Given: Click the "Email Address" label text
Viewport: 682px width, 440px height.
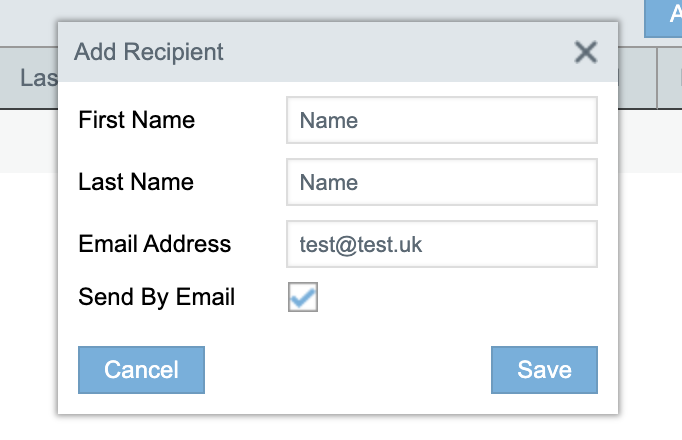Looking at the screenshot, I should point(154,244).
